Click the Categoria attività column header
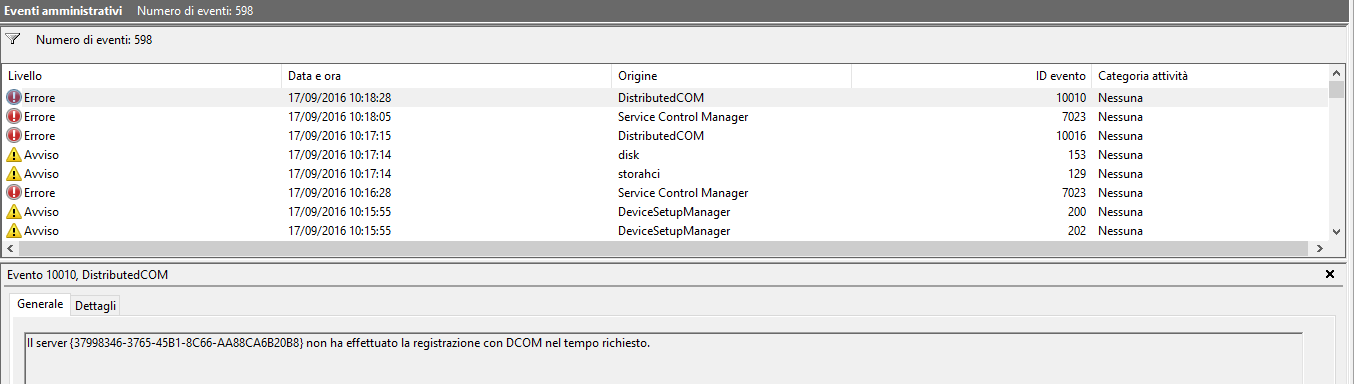This screenshot has width=1354, height=384. 1210,76
